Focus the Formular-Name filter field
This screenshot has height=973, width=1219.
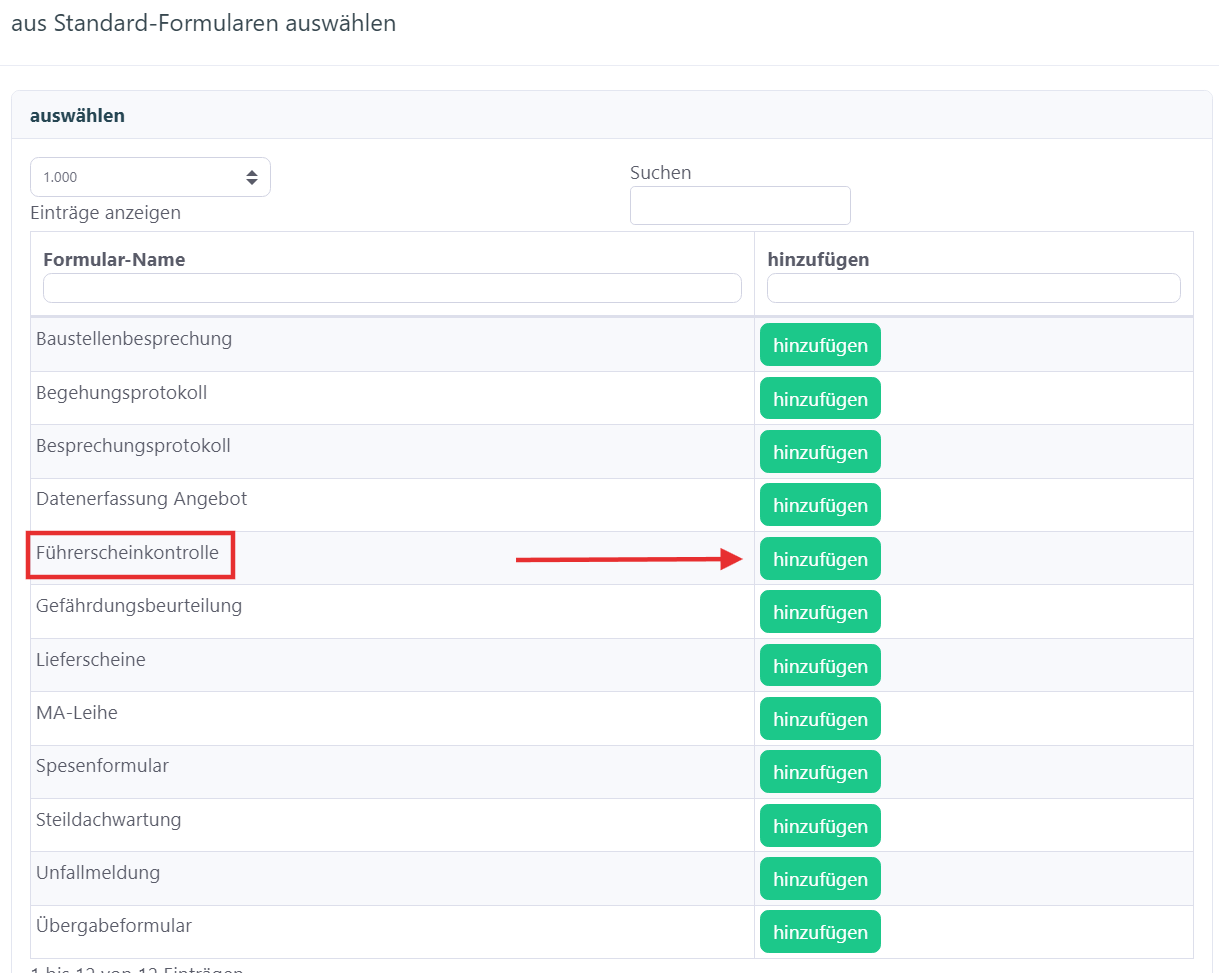tap(392, 288)
